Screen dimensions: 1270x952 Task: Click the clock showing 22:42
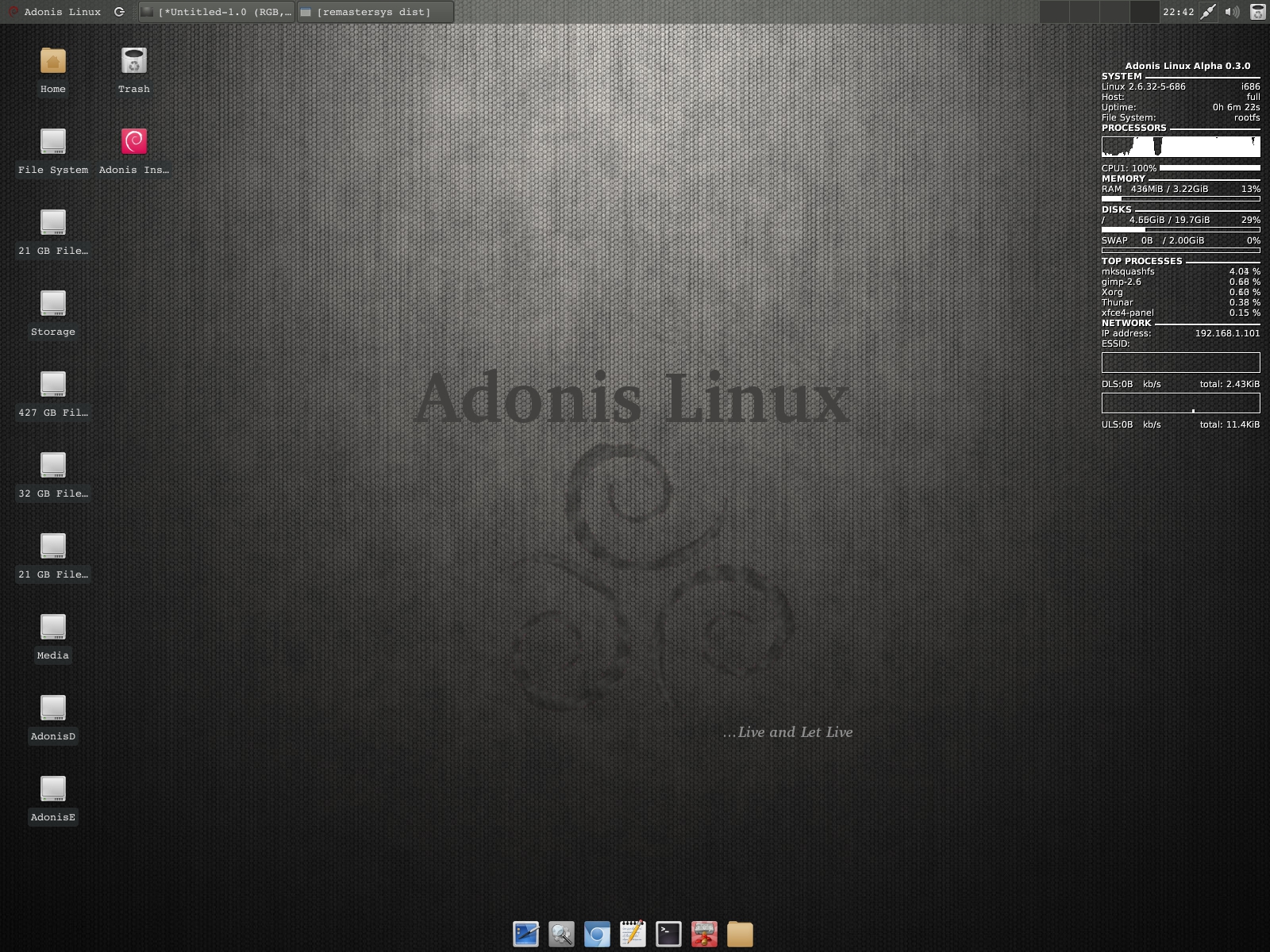[1178, 12]
